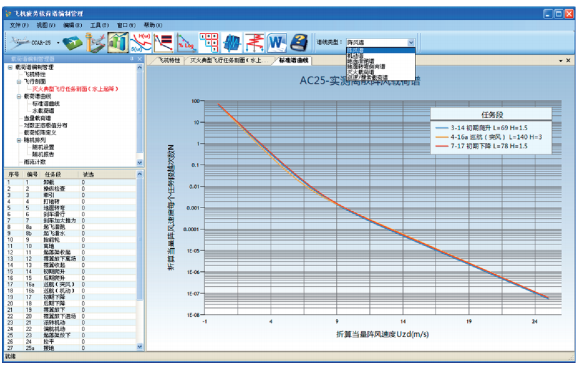579x367 pixels.
Task: Click the red zigzag random sequence icon
Action: (254, 43)
